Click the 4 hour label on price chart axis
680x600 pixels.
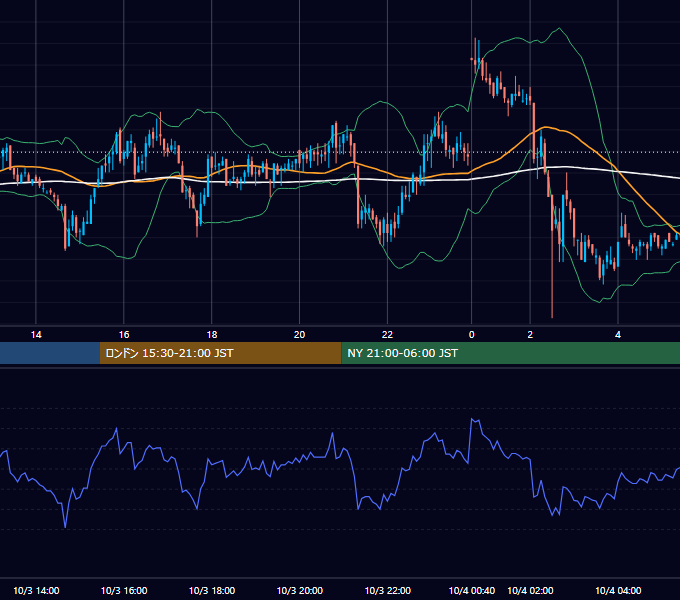[618, 335]
